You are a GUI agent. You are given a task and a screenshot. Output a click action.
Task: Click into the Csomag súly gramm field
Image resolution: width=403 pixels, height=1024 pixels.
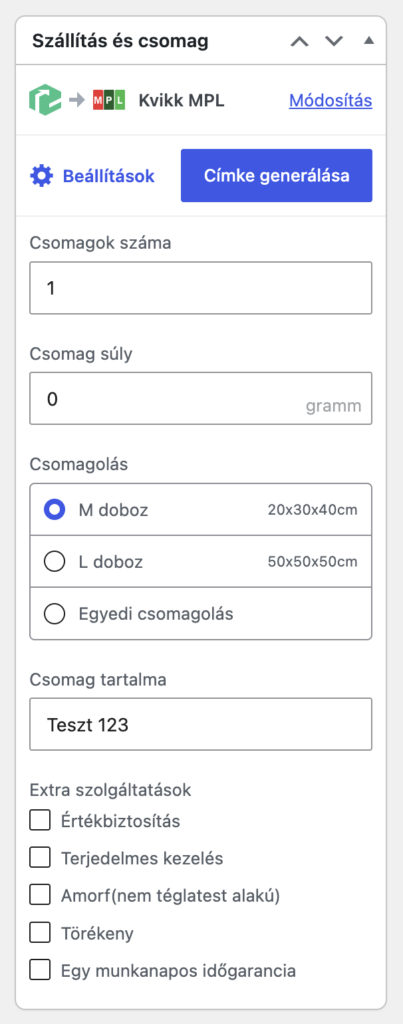201,398
